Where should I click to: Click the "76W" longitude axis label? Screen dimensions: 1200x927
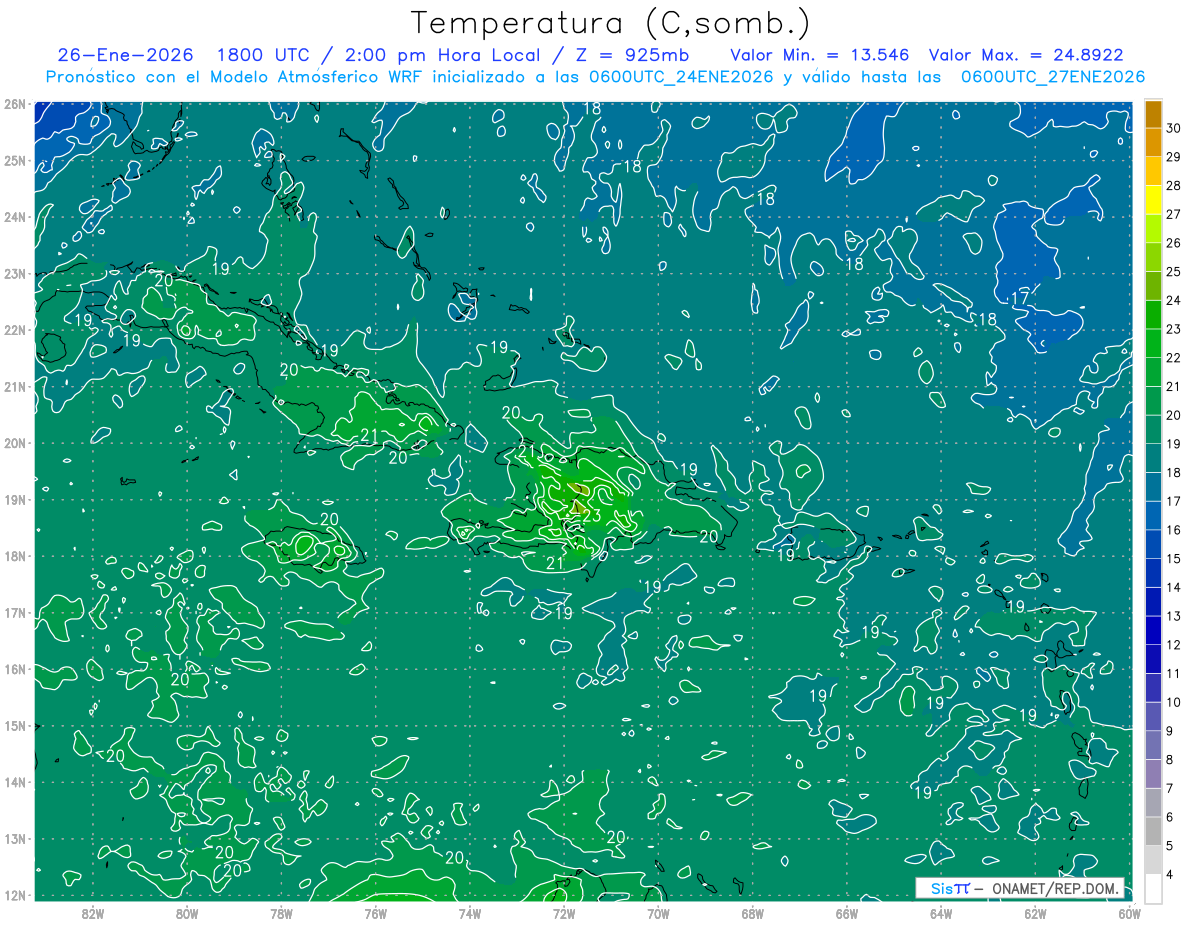click(376, 913)
